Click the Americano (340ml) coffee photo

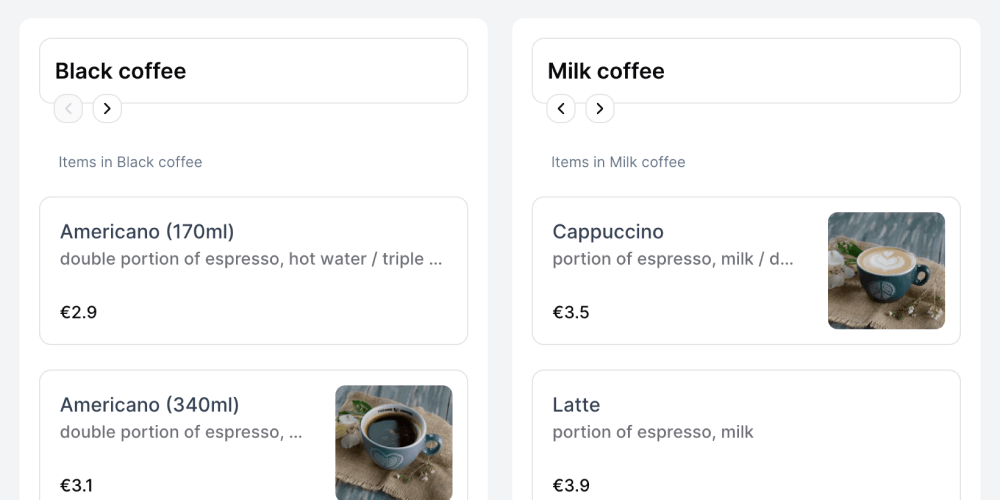[x=393, y=442]
